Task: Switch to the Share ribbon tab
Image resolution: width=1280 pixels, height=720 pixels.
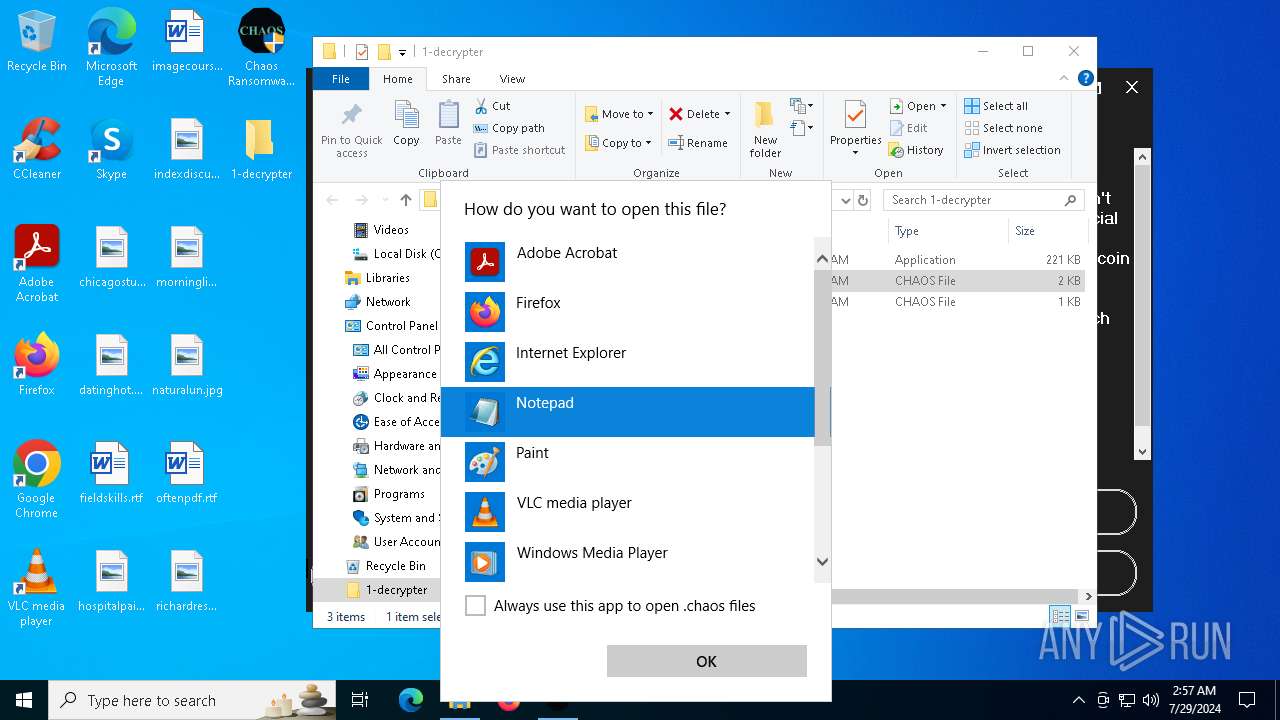Action: click(456, 79)
